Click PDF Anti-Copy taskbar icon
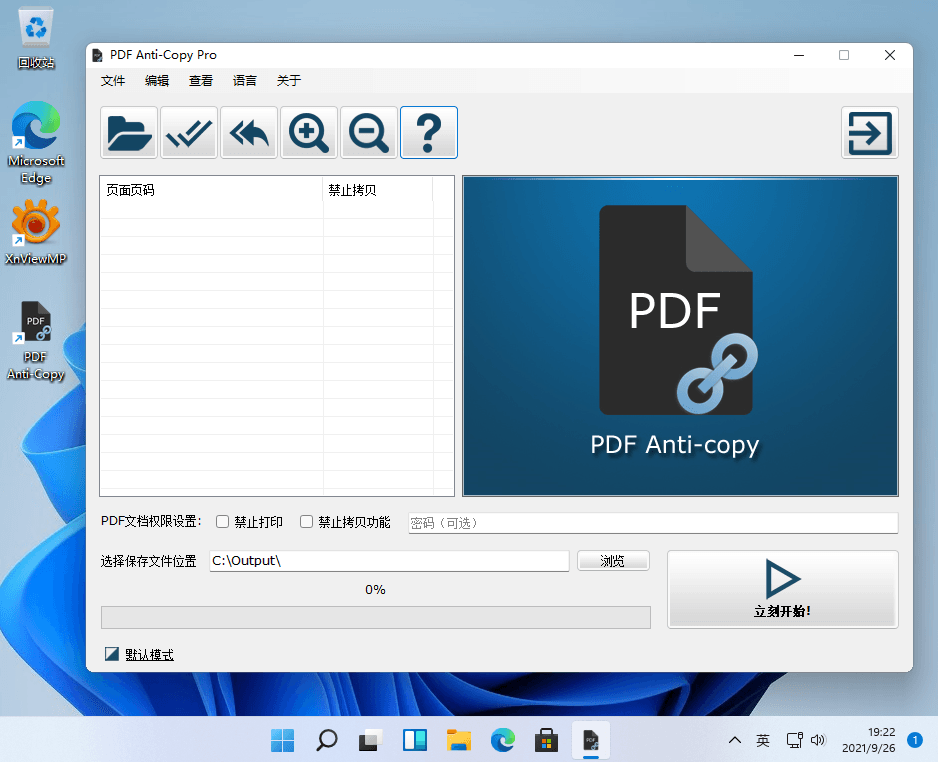 click(x=591, y=740)
